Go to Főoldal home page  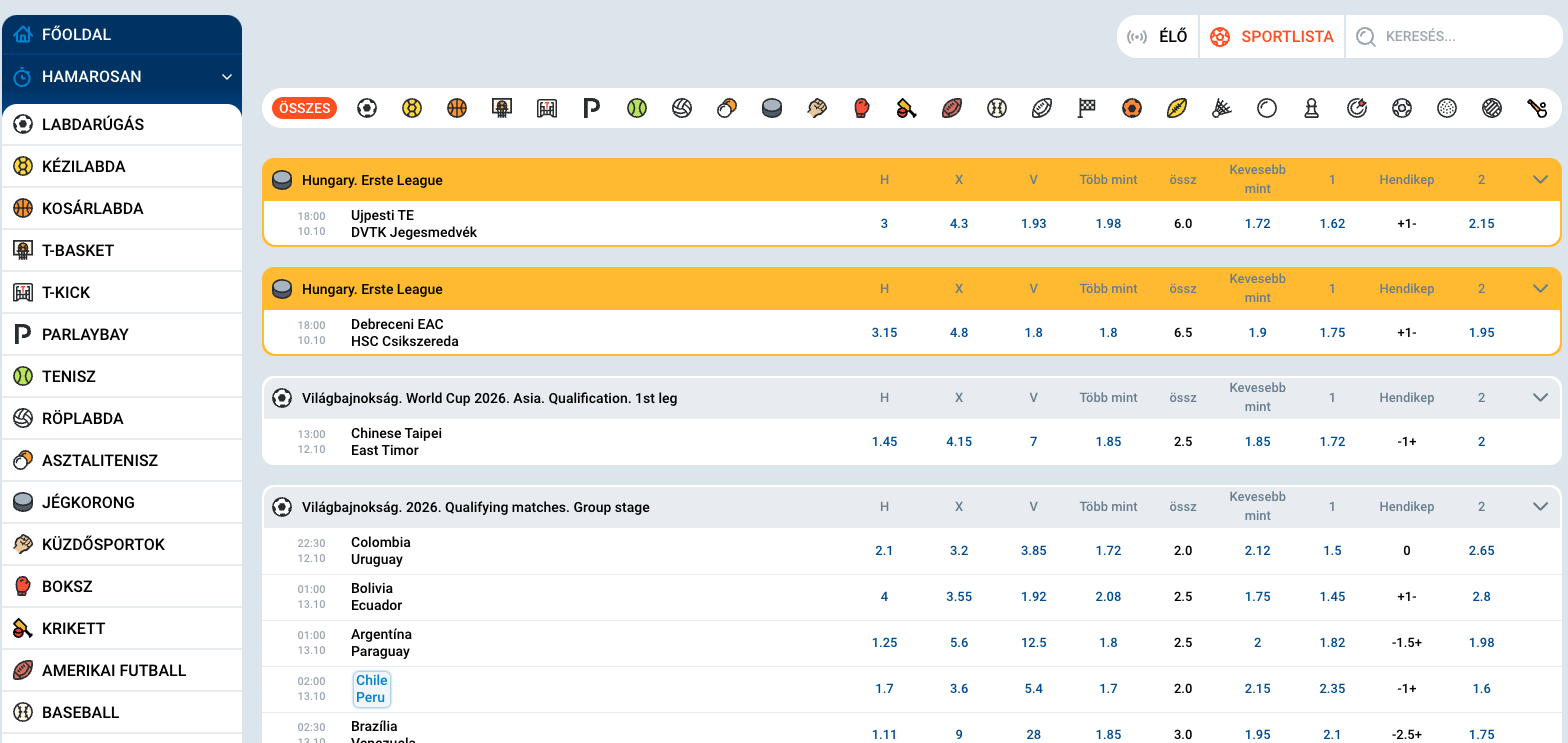(122, 35)
